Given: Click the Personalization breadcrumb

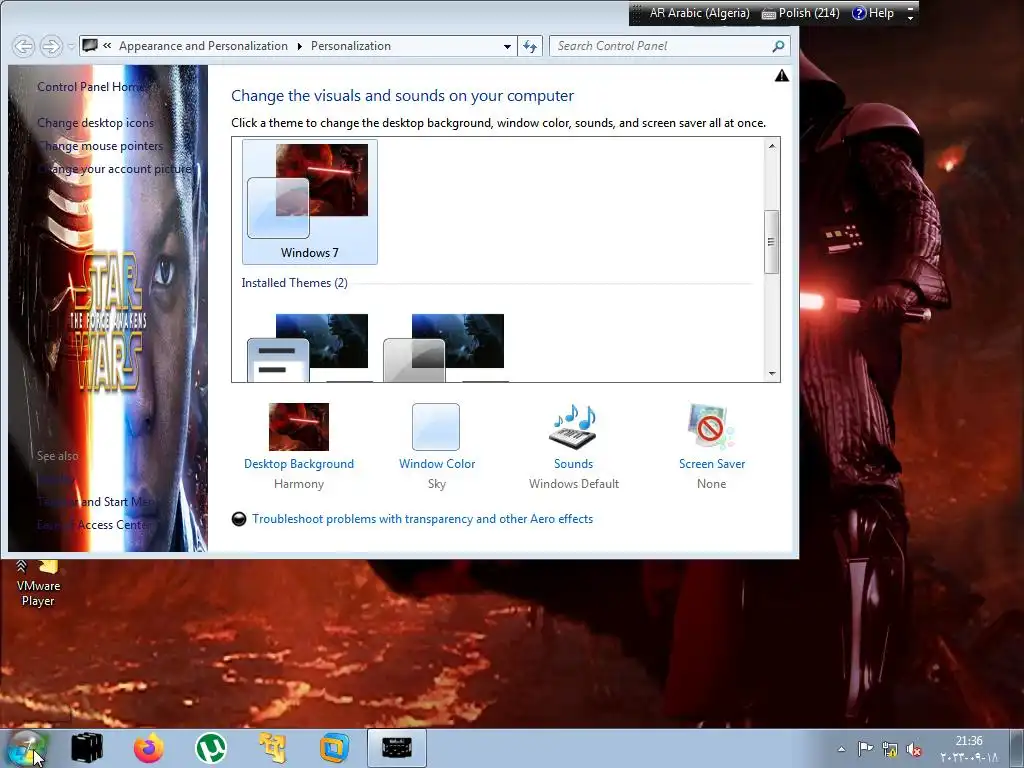Looking at the screenshot, I should click(x=351, y=46).
